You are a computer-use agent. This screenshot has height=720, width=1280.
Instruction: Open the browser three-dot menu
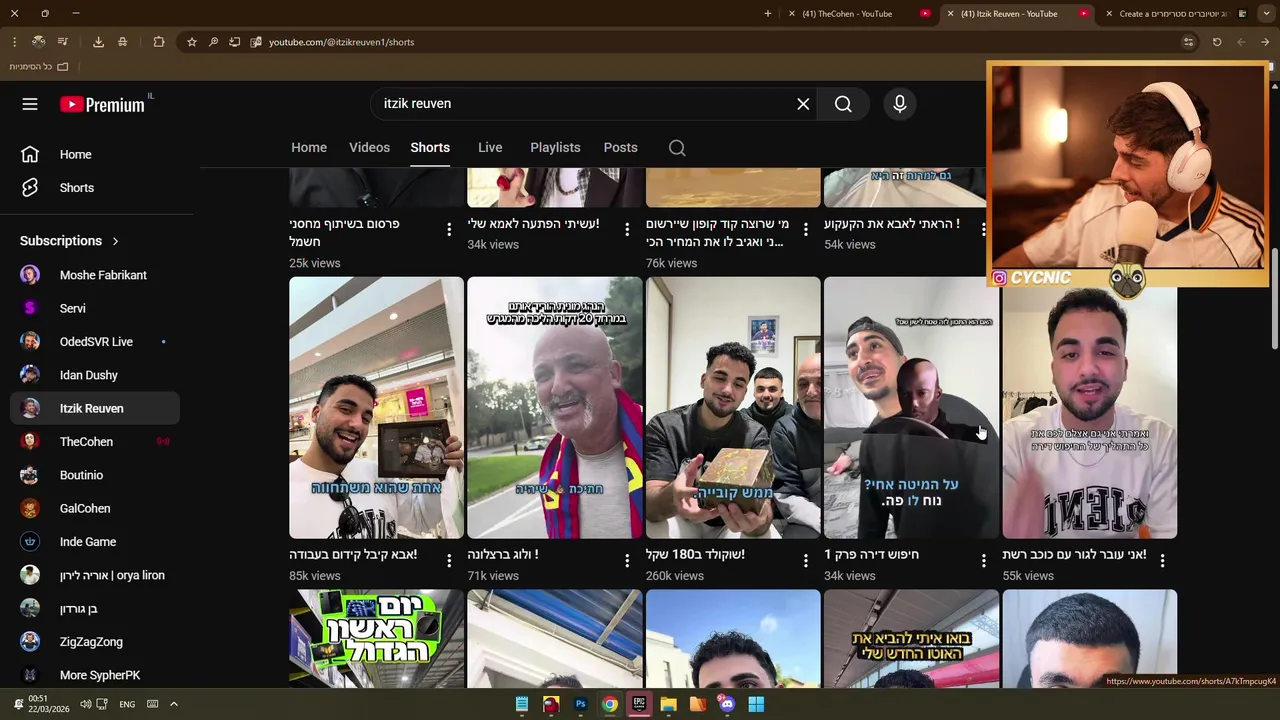click(x=14, y=42)
